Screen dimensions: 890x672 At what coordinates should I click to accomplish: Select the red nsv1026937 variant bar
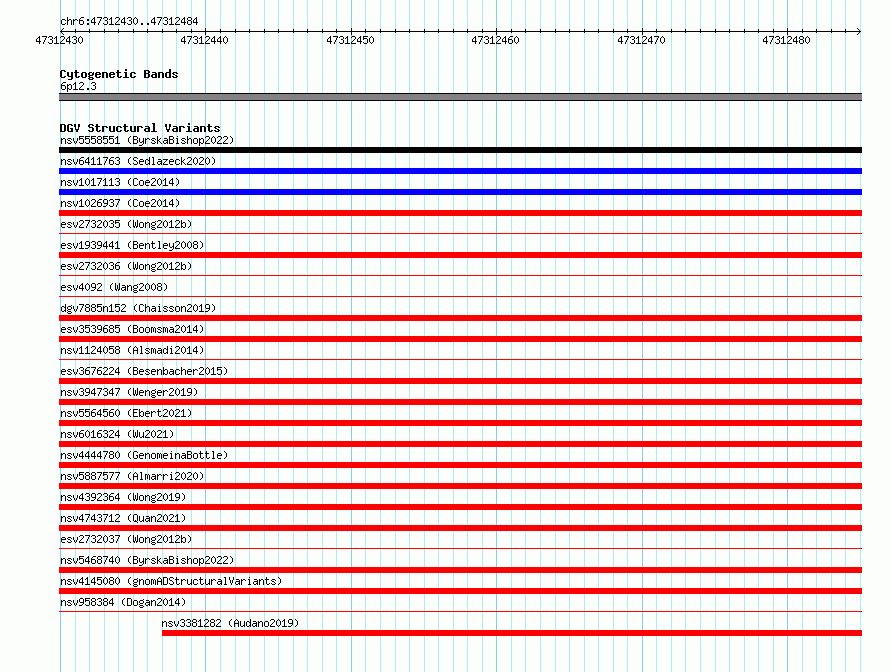(x=460, y=213)
